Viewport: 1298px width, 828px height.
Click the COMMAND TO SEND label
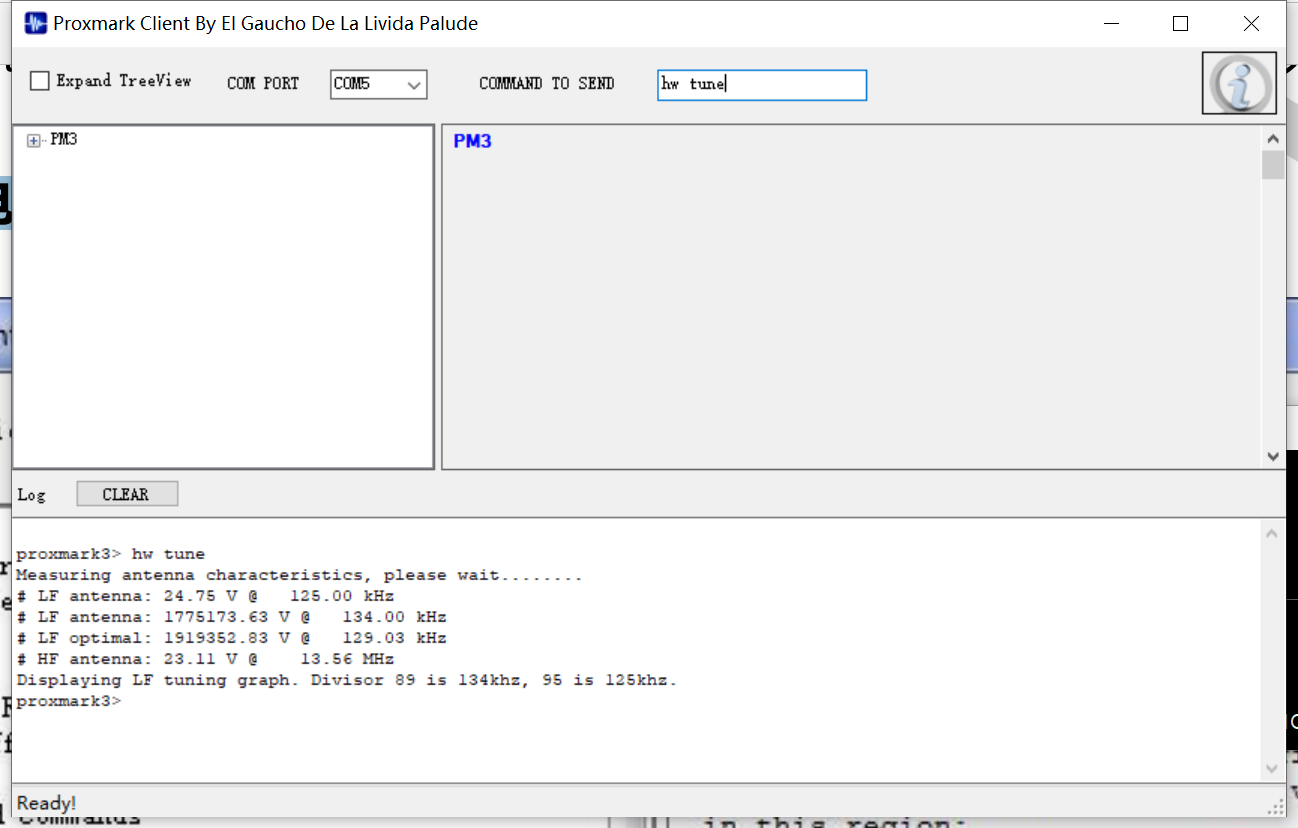[547, 84]
